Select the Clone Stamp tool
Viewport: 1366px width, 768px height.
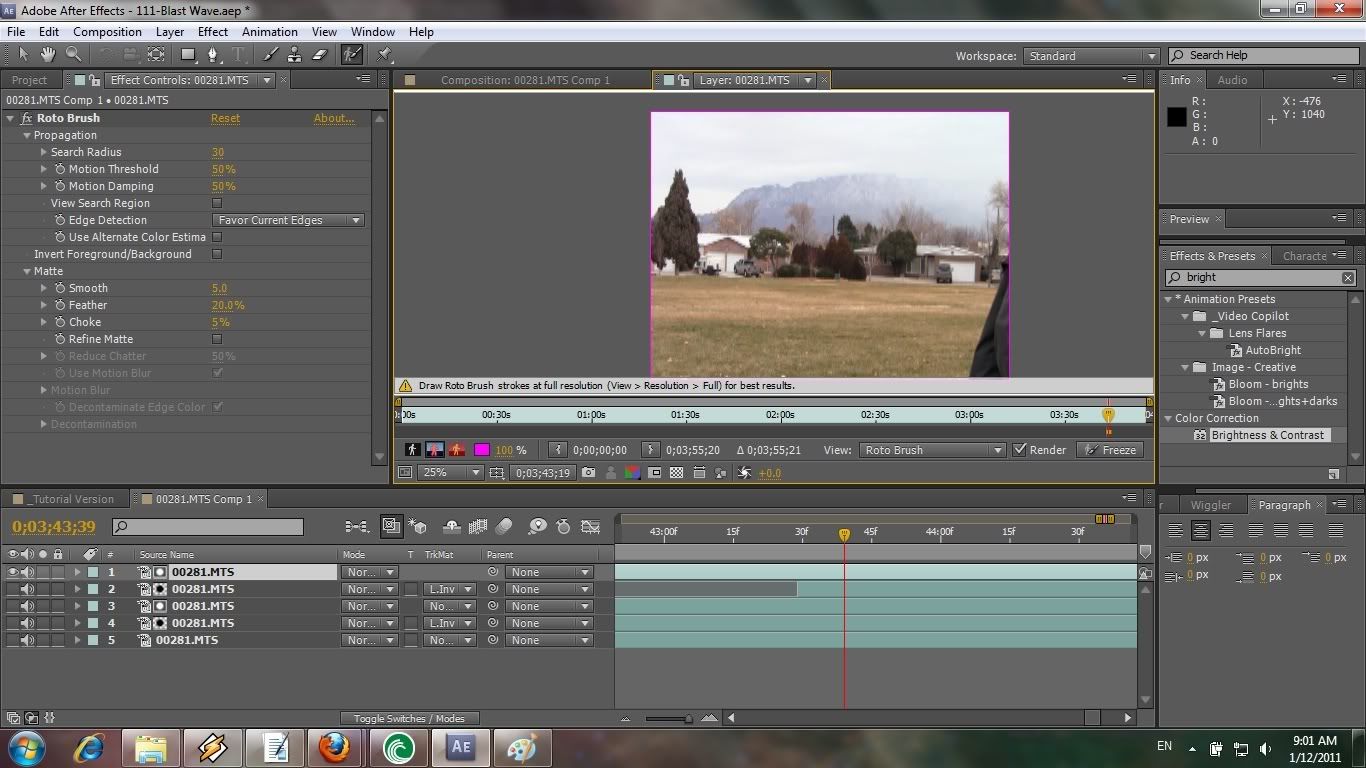click(295, 55)
